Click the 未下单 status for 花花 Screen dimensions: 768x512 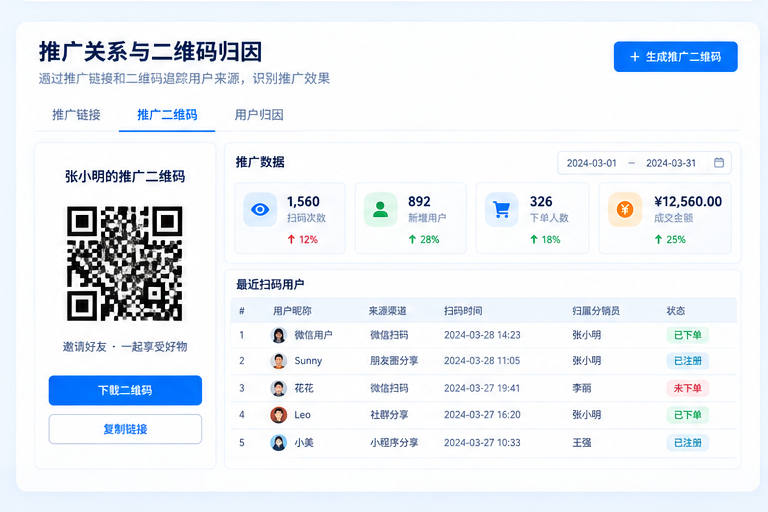[x=688, y=389]
